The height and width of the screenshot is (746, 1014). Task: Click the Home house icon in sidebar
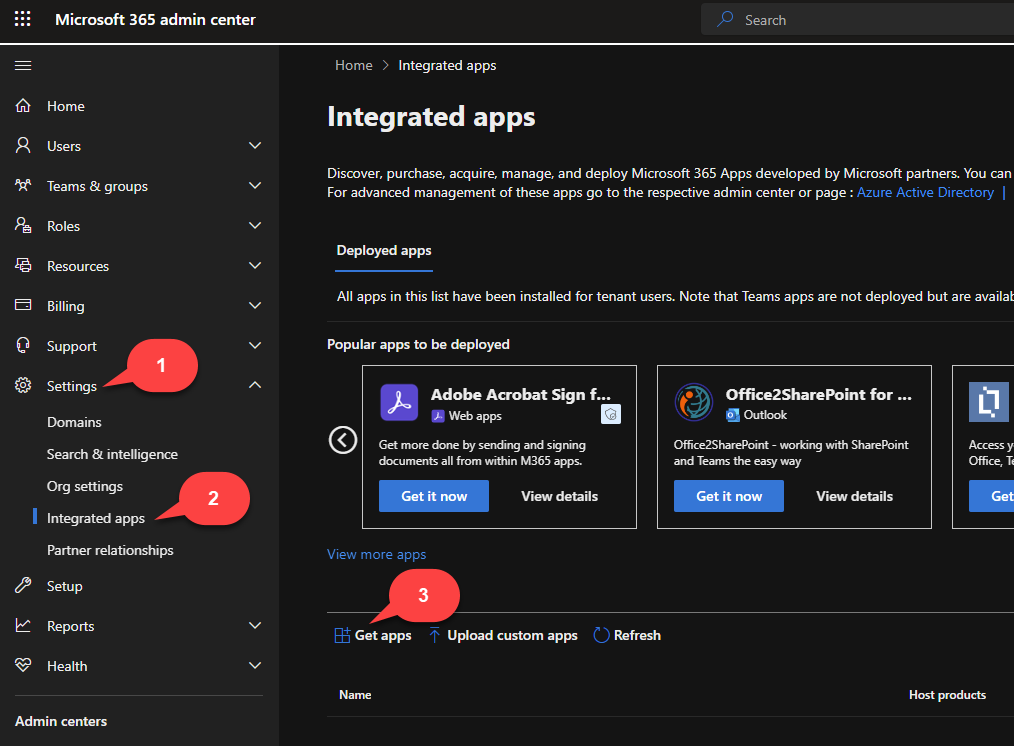click(23, 106)
